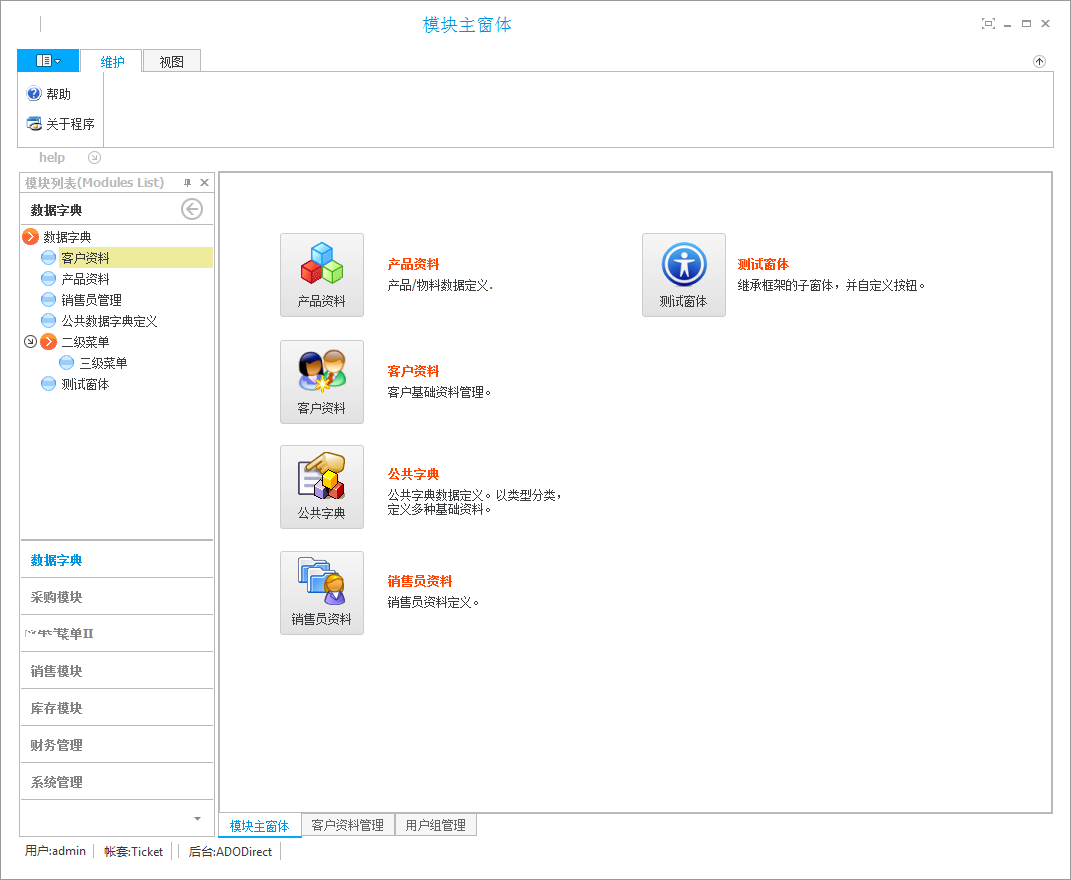The width and height of the screenshot is (1071, 880).
Task: Select 公共数据字典定义 in the tree
Action: pos(109,321)
